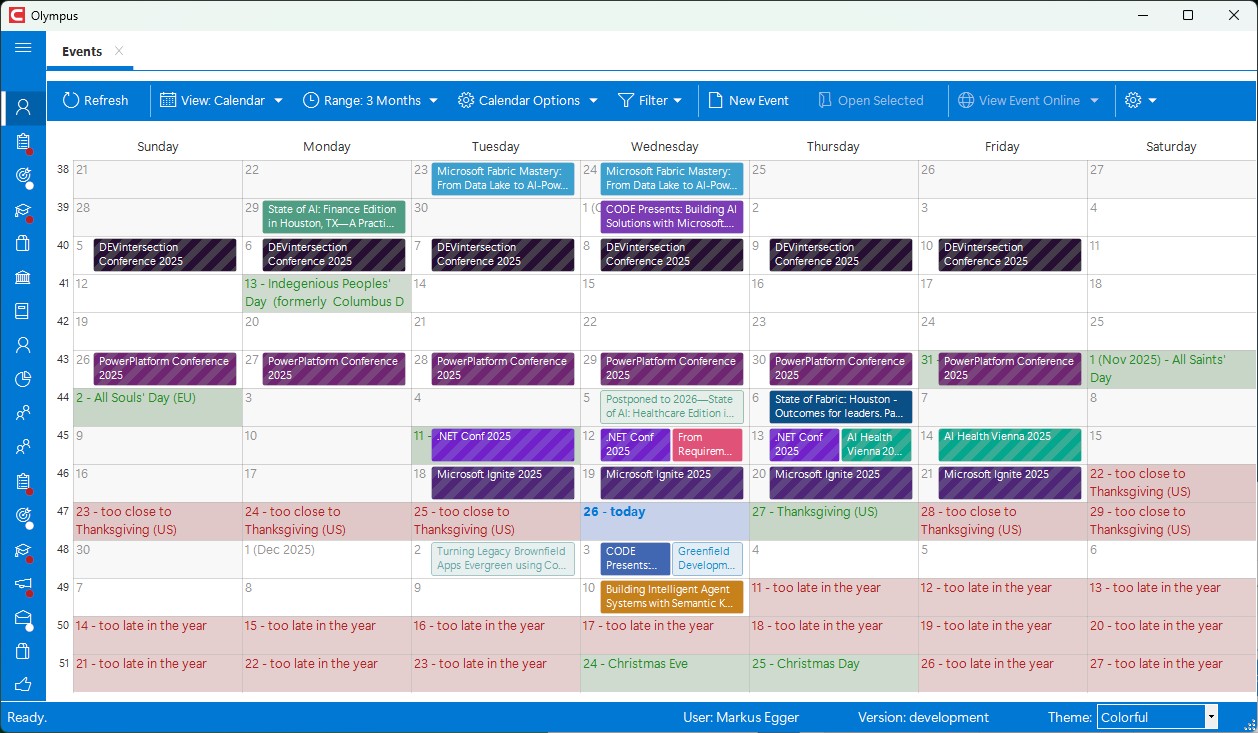The width and height of the screenshot is (1258, 733).
Task: Open the Filter dropdown
Action: [650, 100]
